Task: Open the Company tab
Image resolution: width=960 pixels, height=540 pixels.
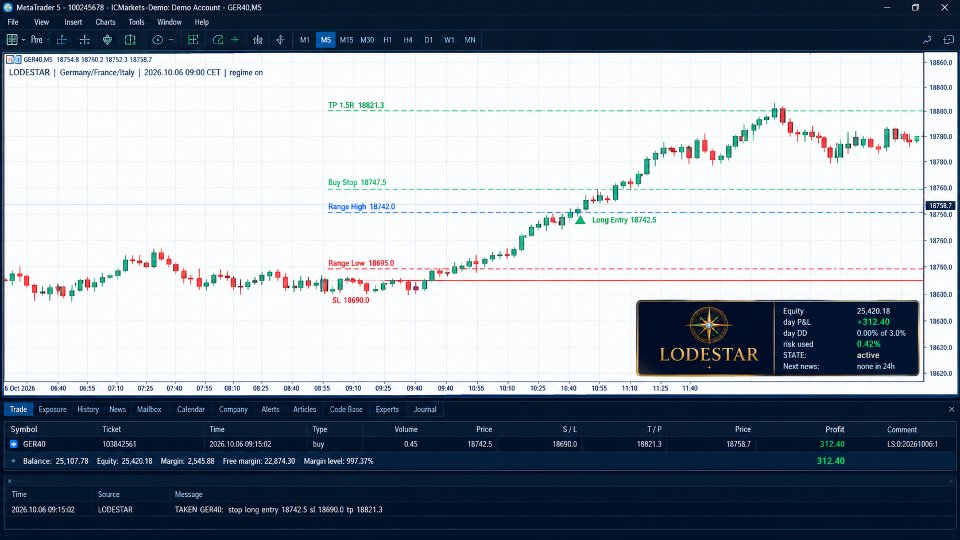Action: coord(233,409)
